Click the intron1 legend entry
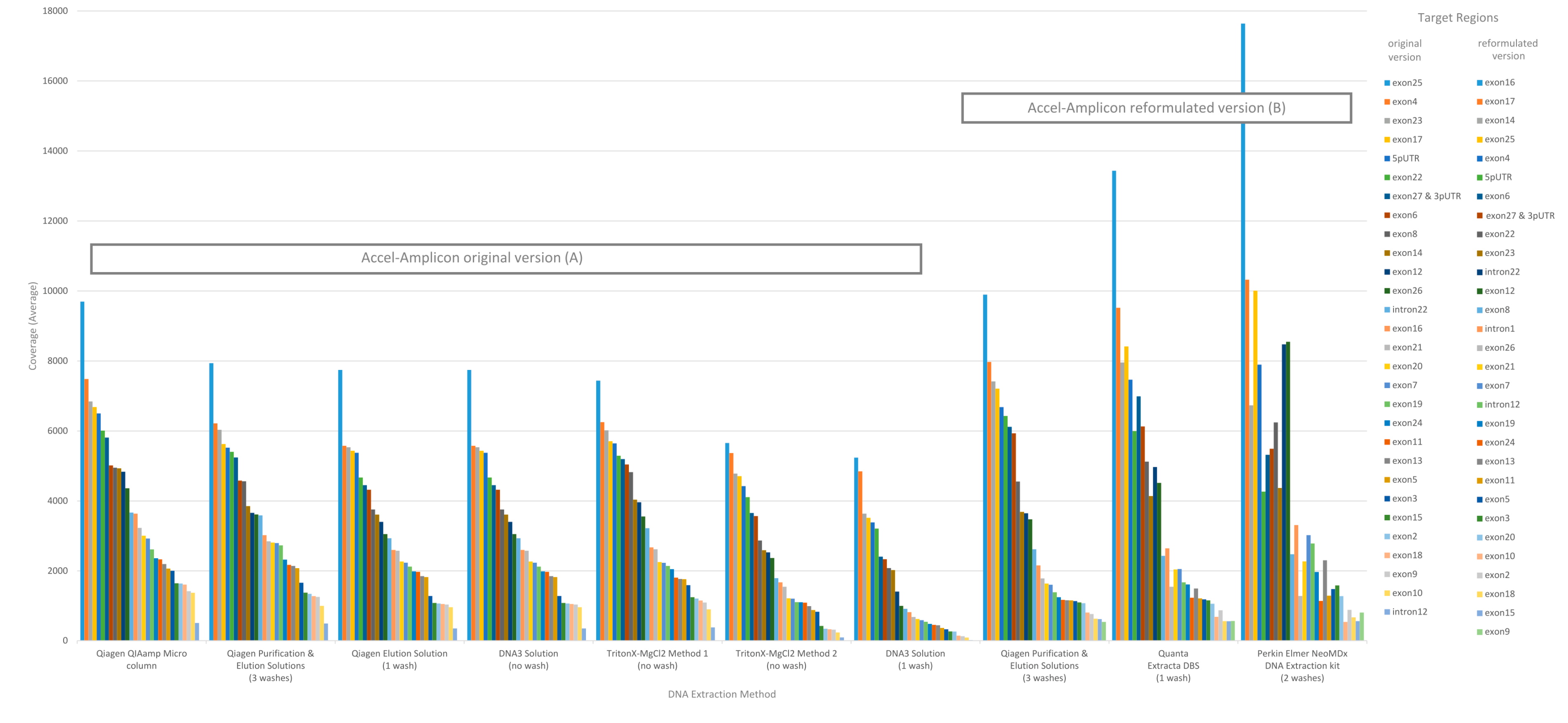Image resolution: width=1568 pixels, height=723 pixels. click(x=1499, y=328)
